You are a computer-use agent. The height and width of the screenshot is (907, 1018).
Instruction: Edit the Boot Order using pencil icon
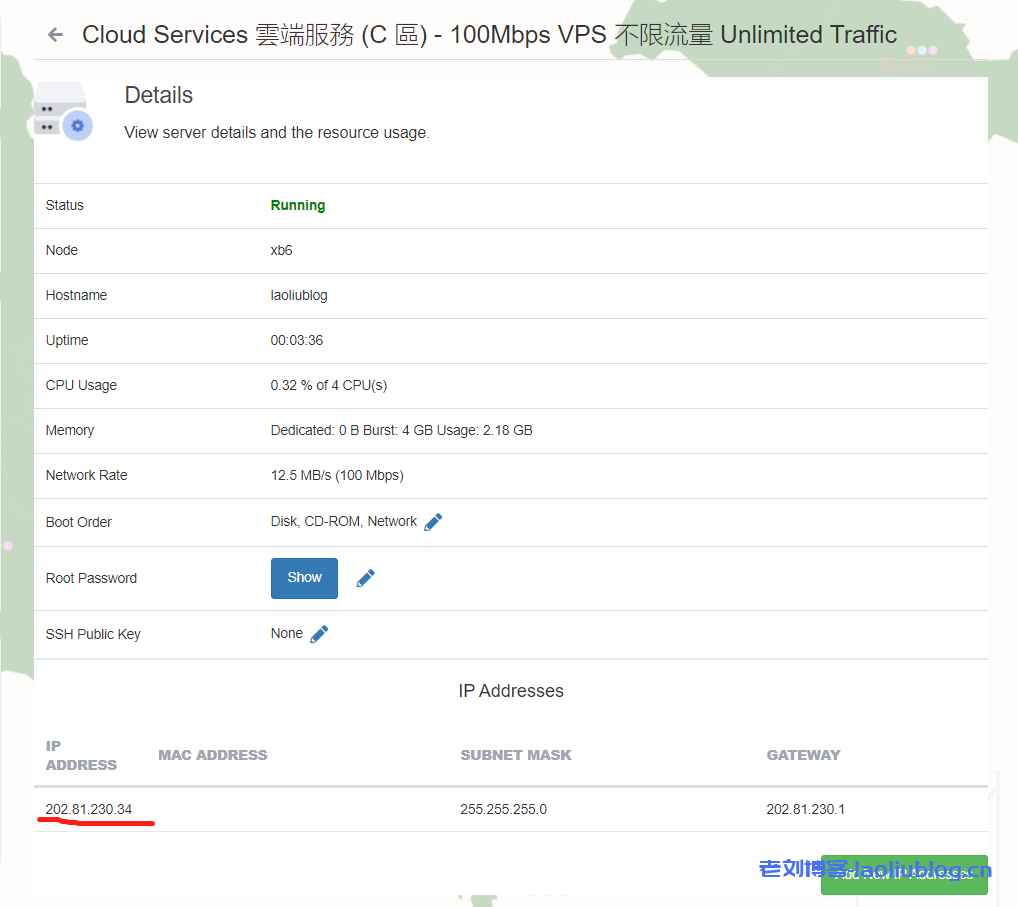tap(433, 522)
